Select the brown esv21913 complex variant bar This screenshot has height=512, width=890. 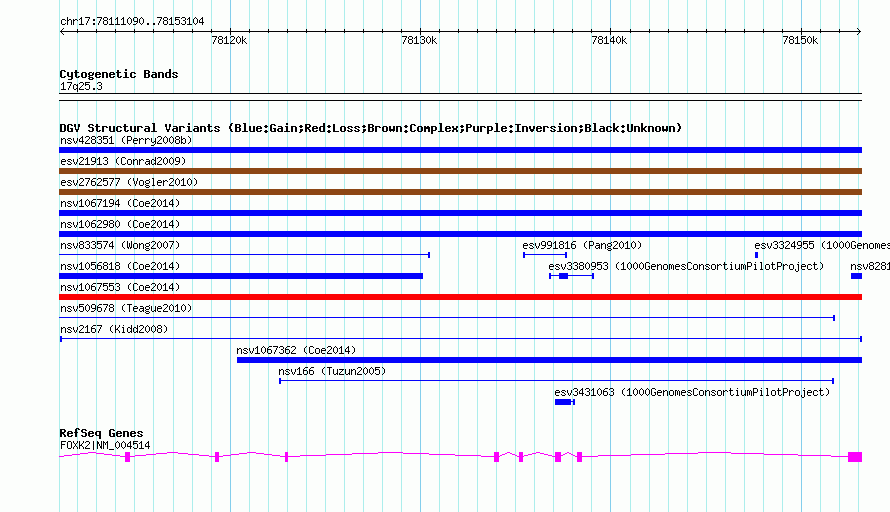[x=460, y=171]
